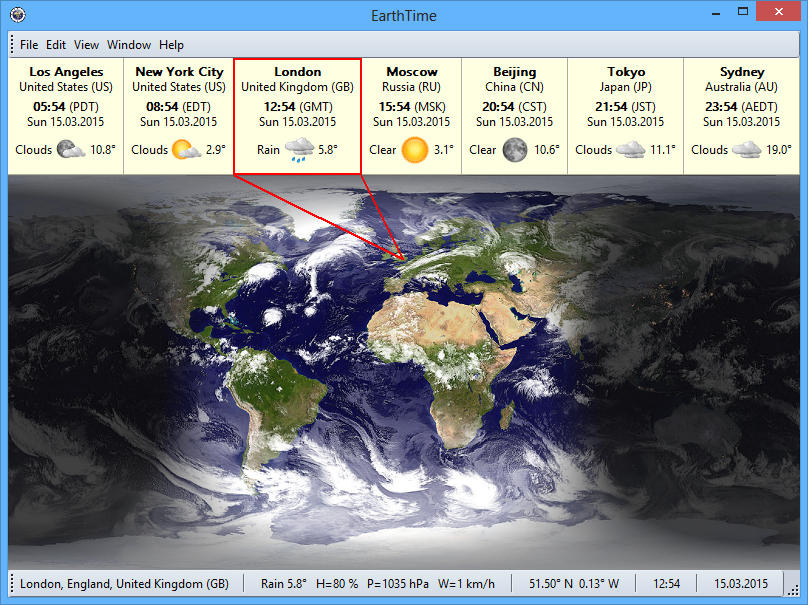Image resolution: width=808 pixels, height=605 pixels.
Task: Click the 08:54 (EDT) time
Action: click(x=178, y=107)
